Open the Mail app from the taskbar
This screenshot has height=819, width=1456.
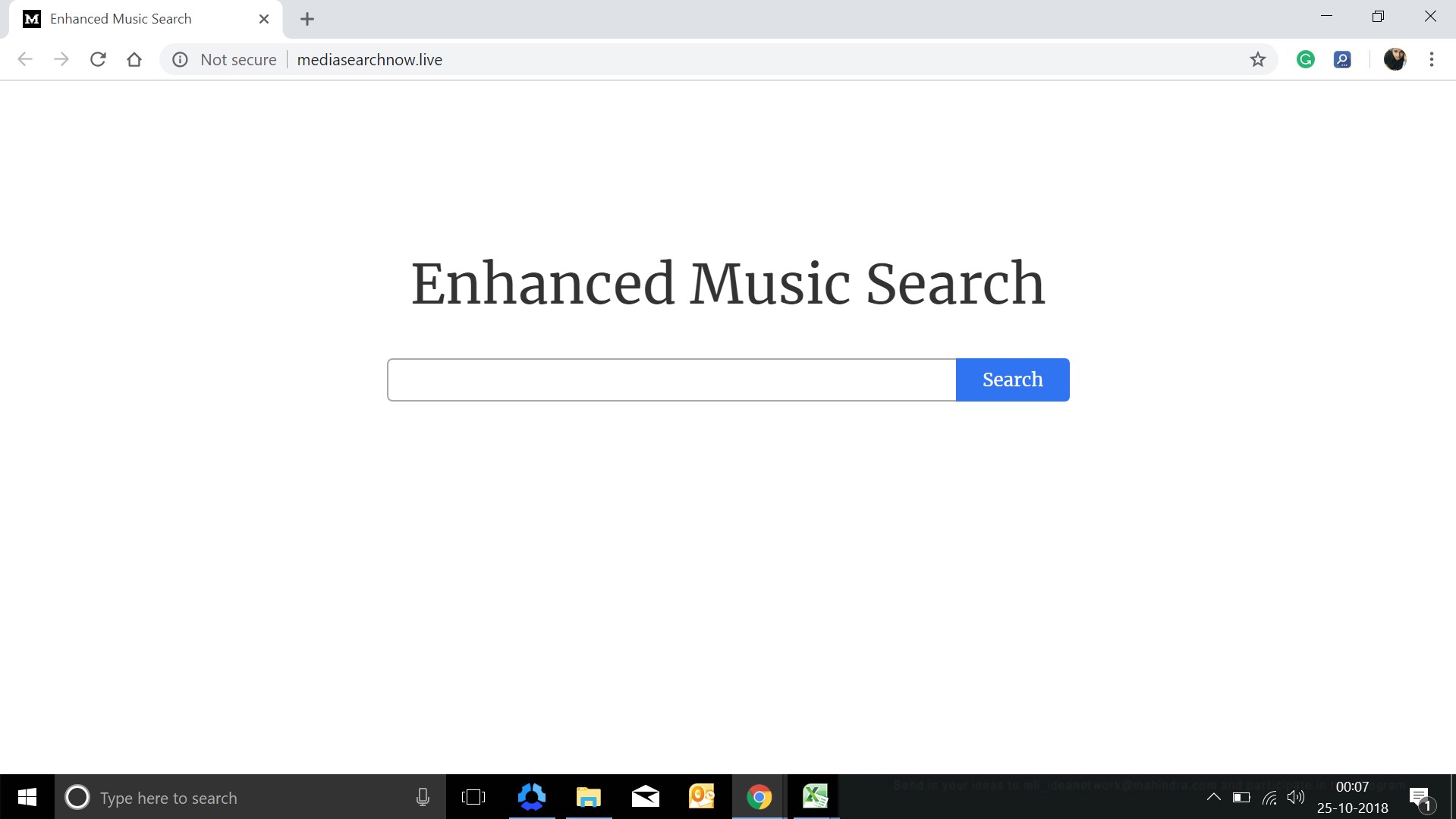click(x=645, y=797)
